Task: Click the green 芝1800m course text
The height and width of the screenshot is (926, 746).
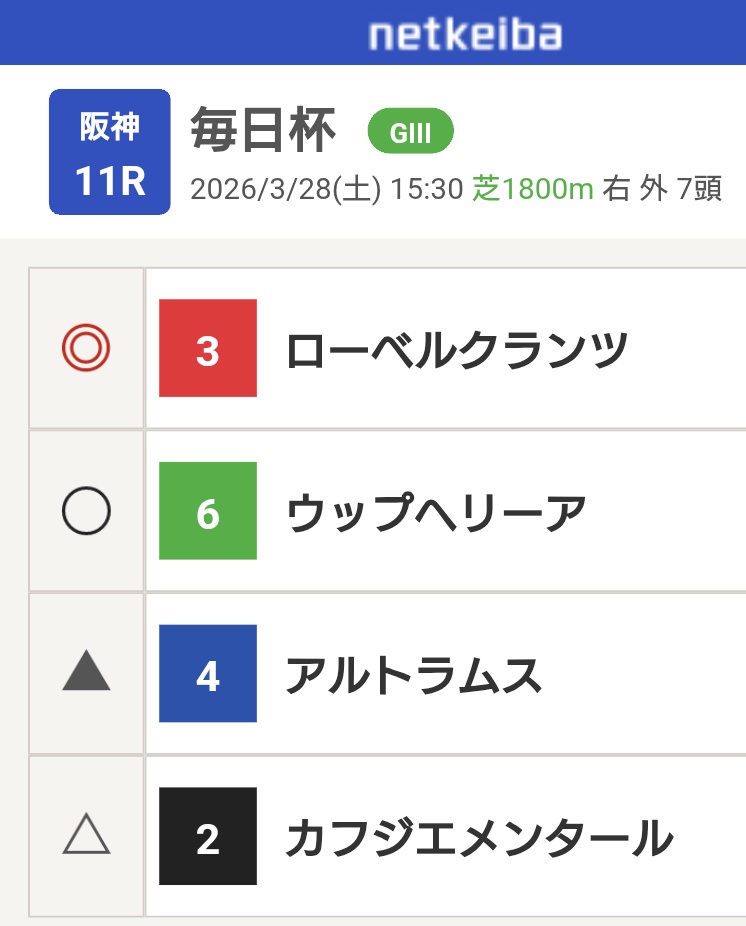Action: pos(533,189)
